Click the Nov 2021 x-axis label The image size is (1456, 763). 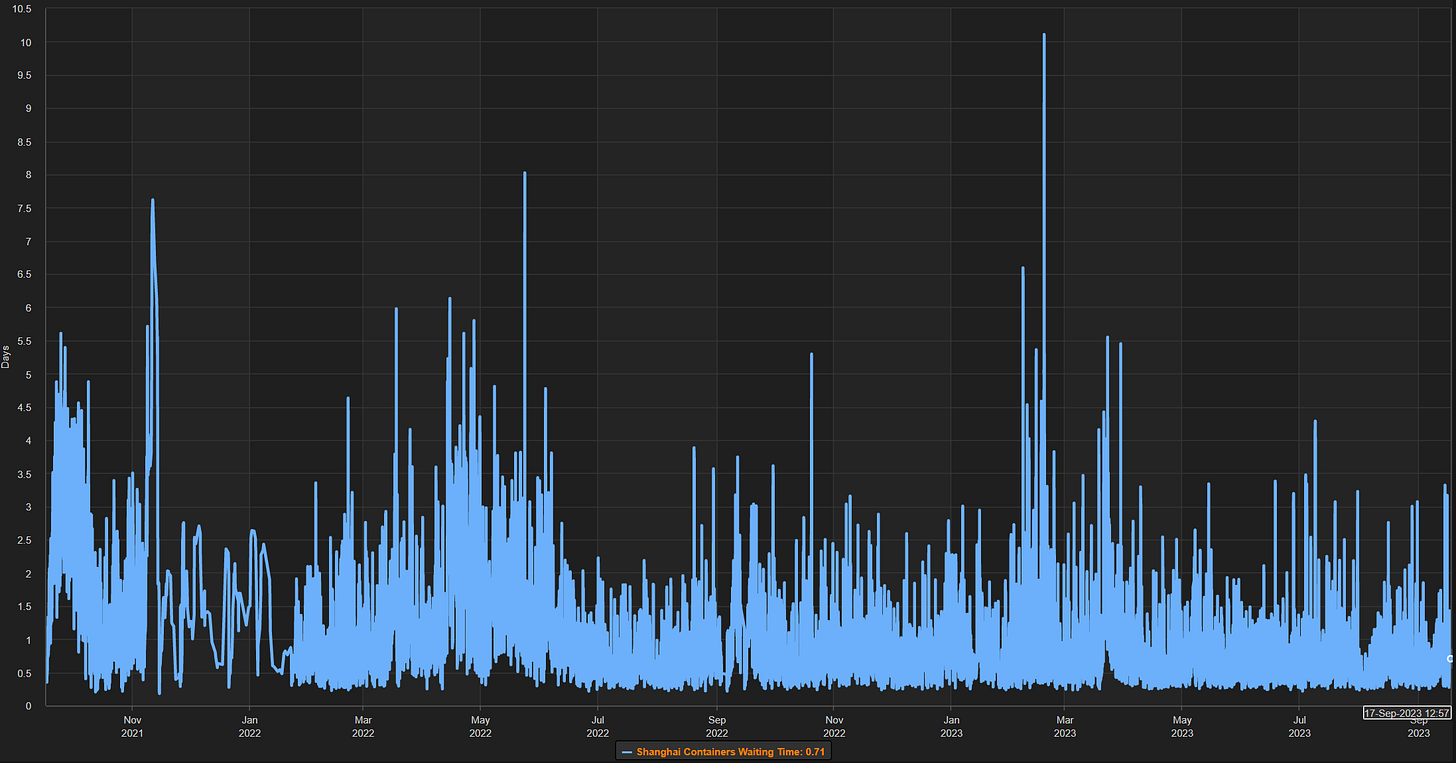coord(132,726)
